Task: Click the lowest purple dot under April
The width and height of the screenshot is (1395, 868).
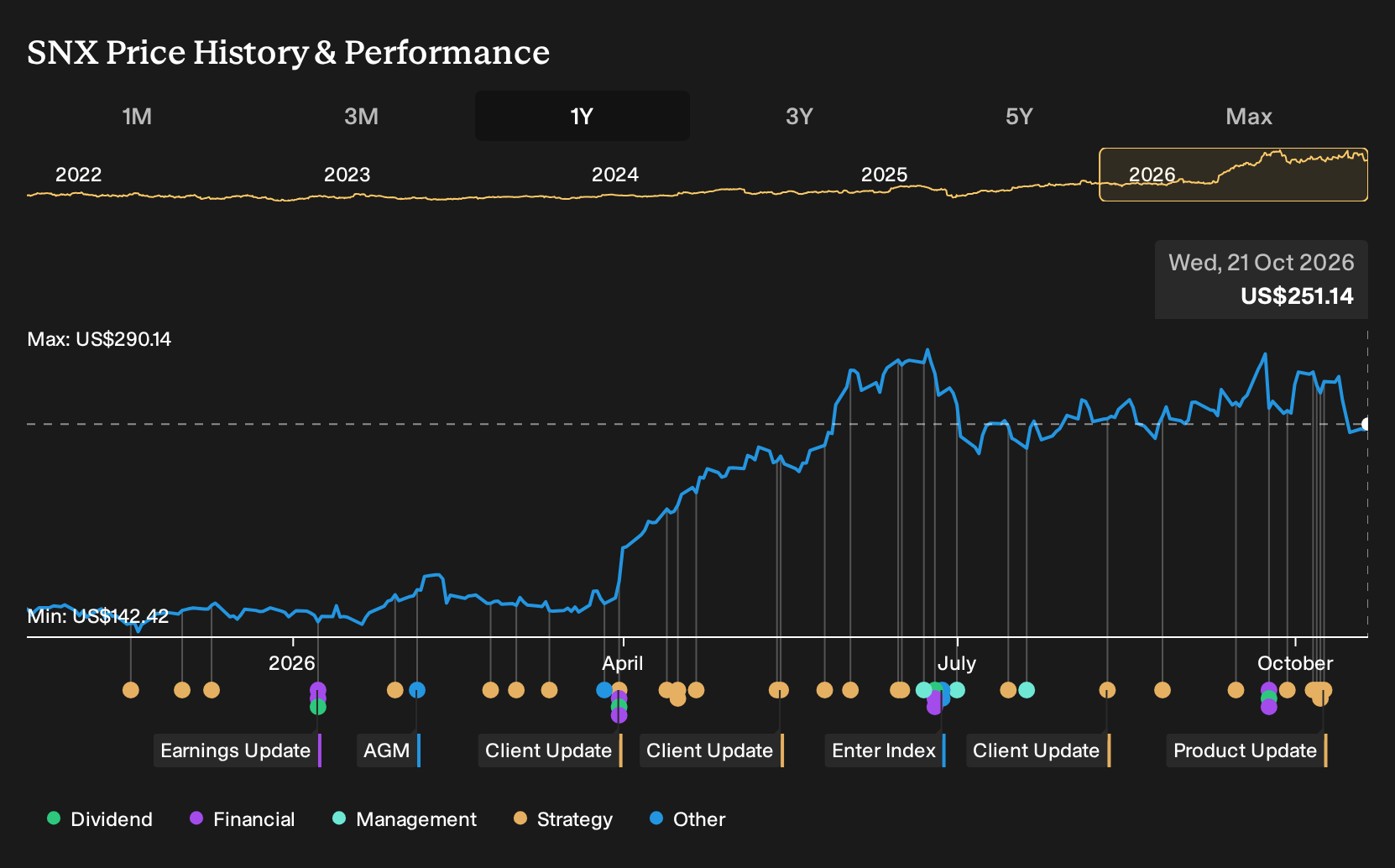Action: pos(619,714)
